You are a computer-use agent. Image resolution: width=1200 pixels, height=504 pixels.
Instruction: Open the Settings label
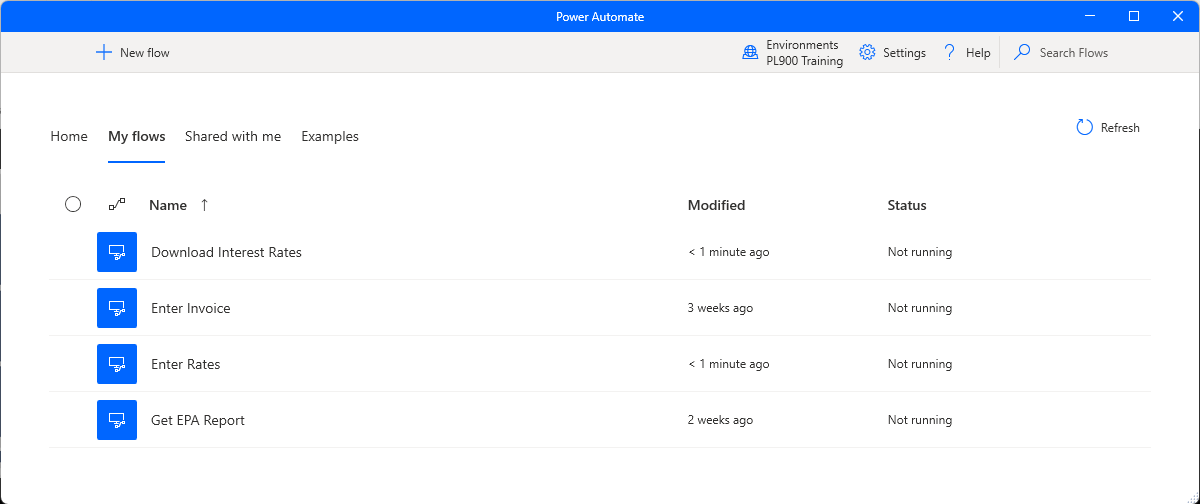(904, 53)
